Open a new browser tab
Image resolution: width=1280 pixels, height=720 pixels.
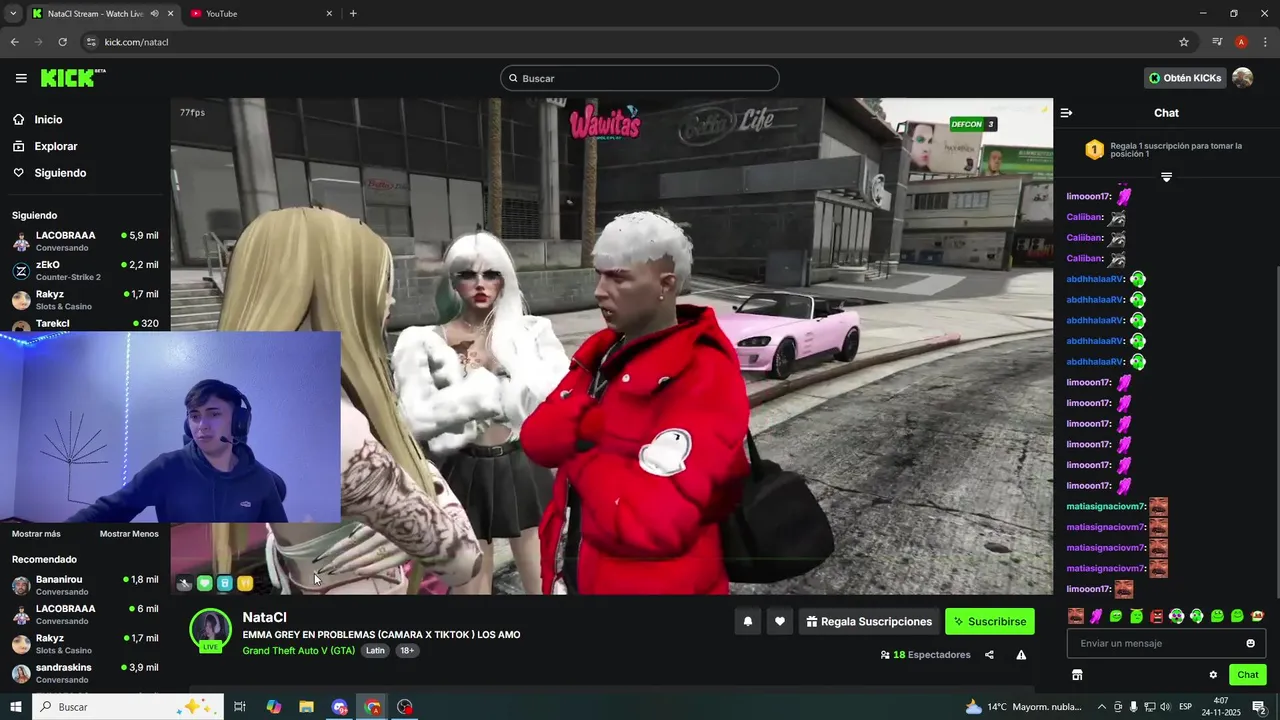tap(353, 13)
